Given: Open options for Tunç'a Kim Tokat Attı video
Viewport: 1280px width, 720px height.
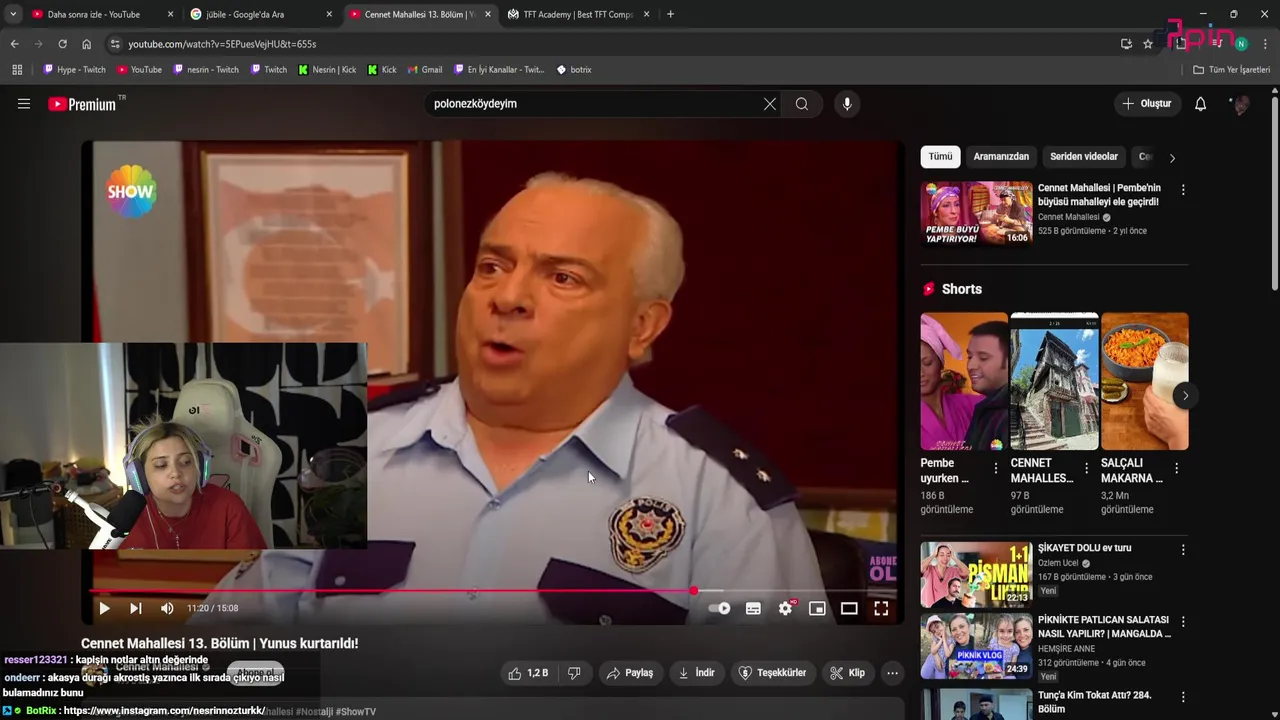Looking at the screenshot, I should tap(1183, 696).
